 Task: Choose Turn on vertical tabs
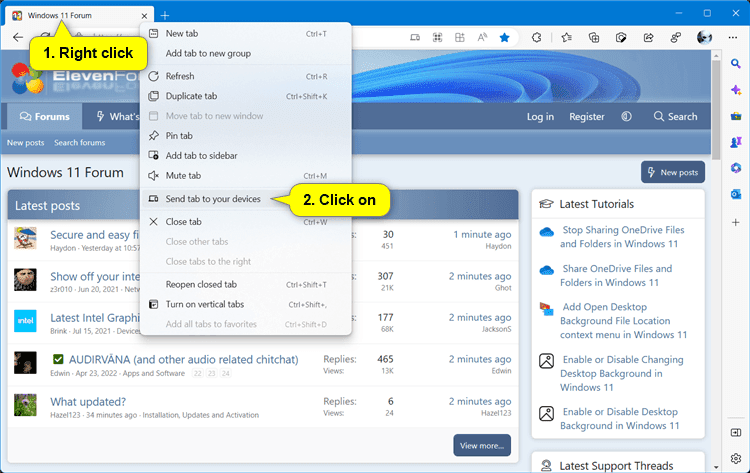(x=246, y=305)
